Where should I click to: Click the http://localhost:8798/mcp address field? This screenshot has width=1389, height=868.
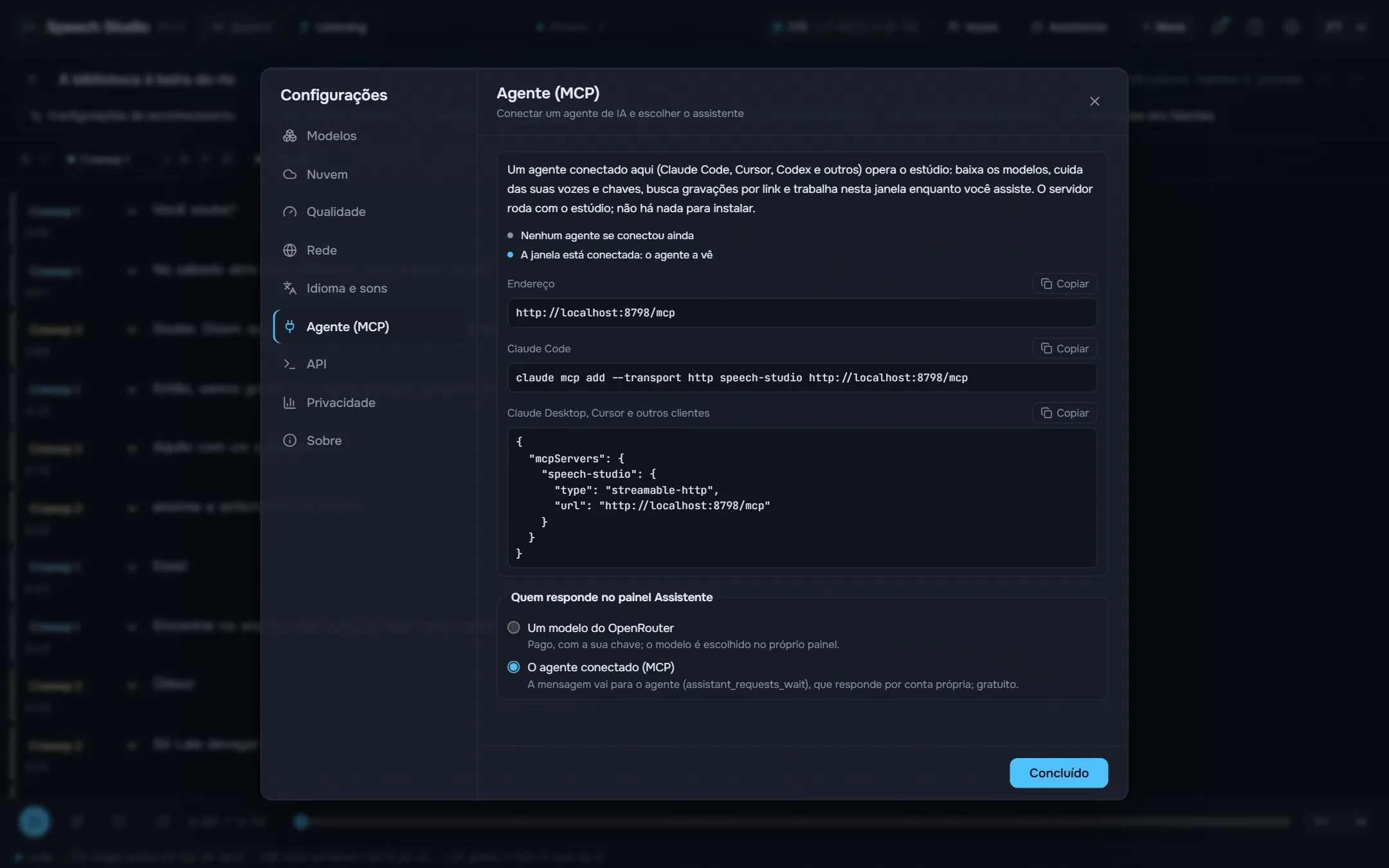point(802,313)
